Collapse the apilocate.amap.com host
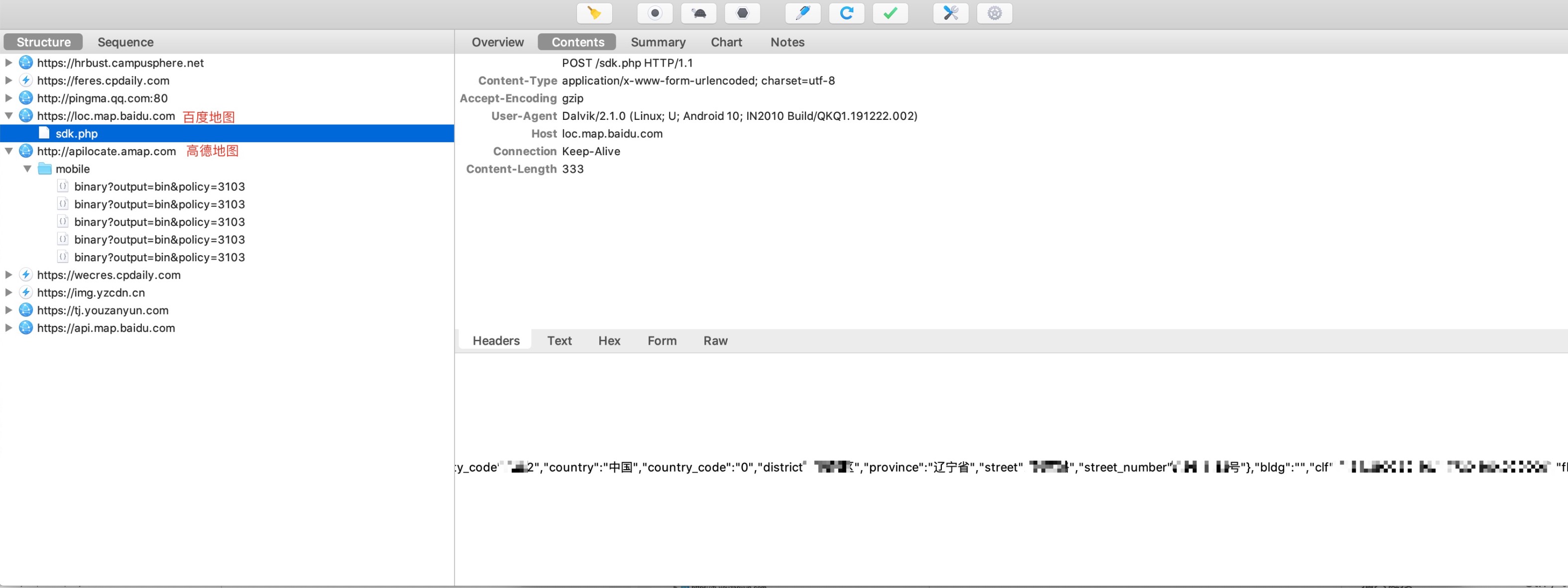 (x=8, y=151)
